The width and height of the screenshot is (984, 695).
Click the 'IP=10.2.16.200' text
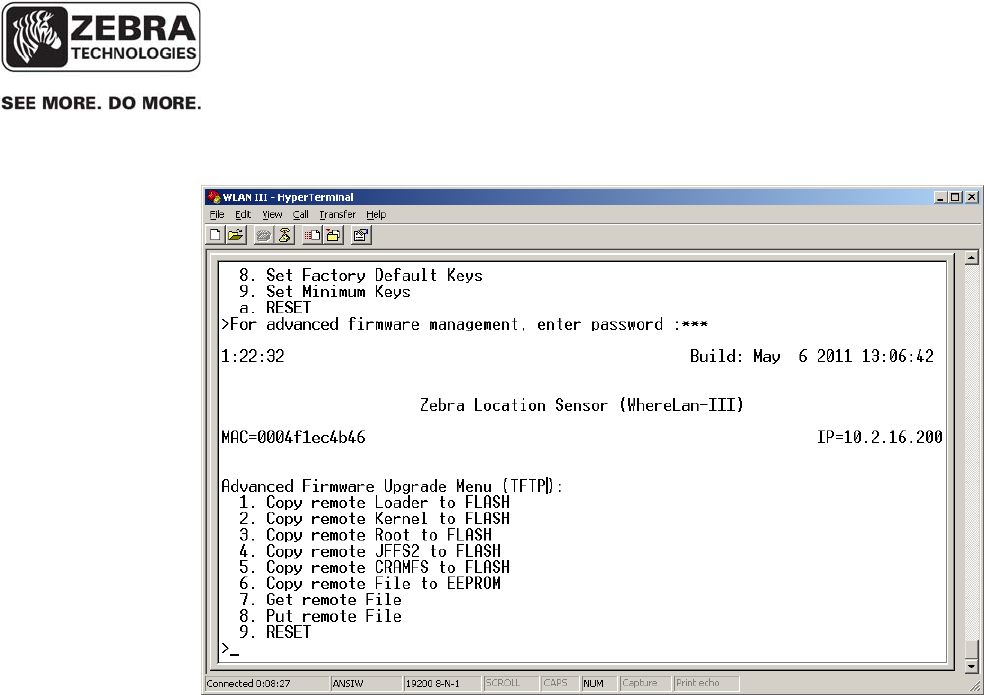[x=879, y=438]
